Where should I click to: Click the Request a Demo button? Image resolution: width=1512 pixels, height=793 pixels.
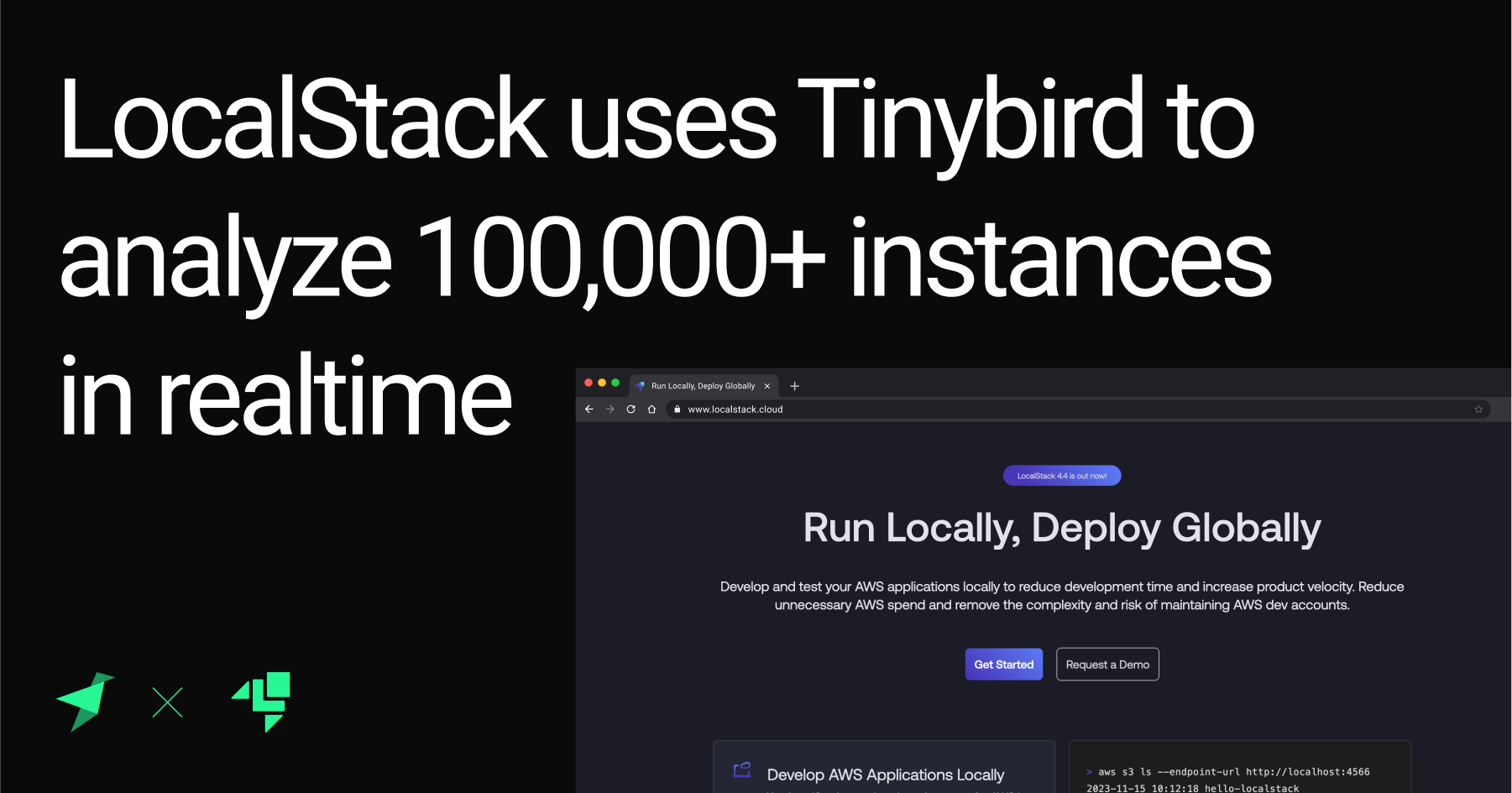[1107, 665]
